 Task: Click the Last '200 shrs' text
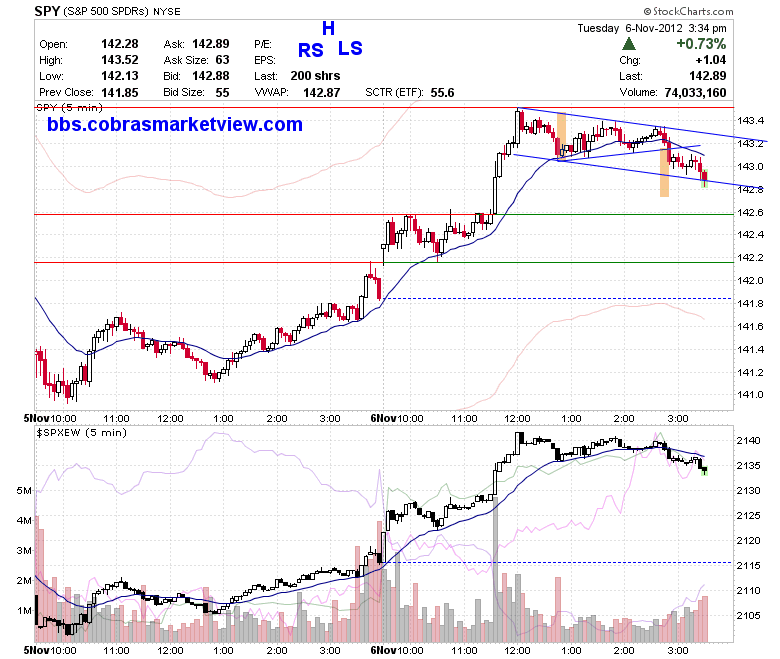315,76
